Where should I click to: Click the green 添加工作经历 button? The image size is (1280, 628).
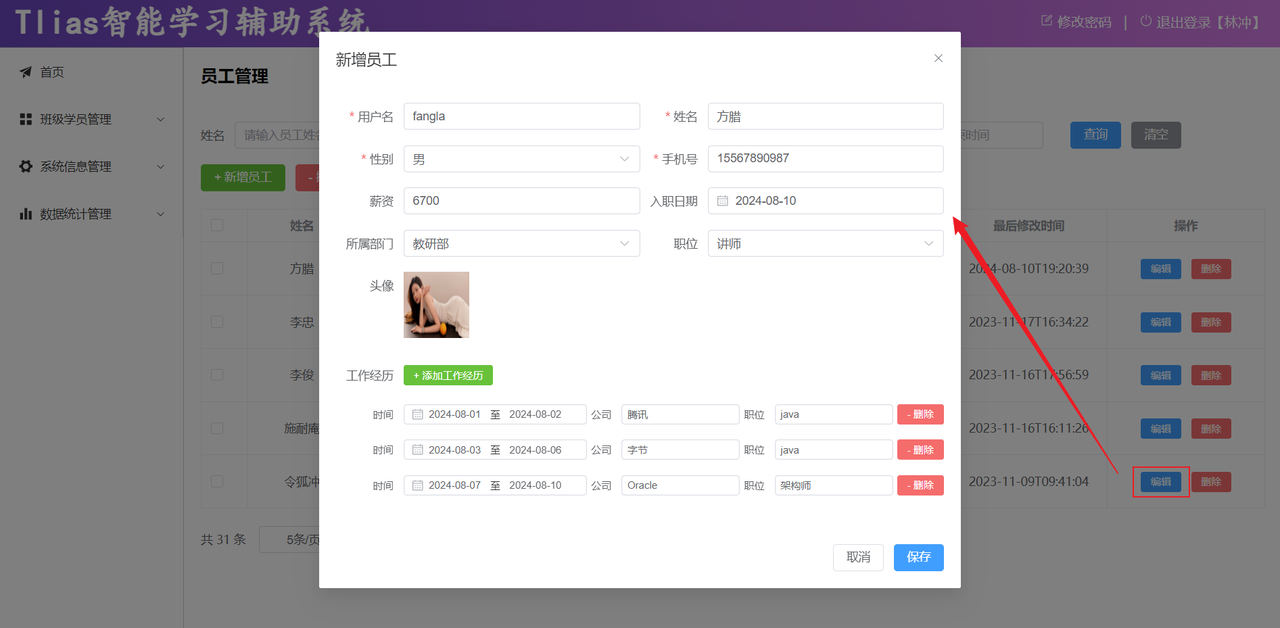tap(448, 375)
